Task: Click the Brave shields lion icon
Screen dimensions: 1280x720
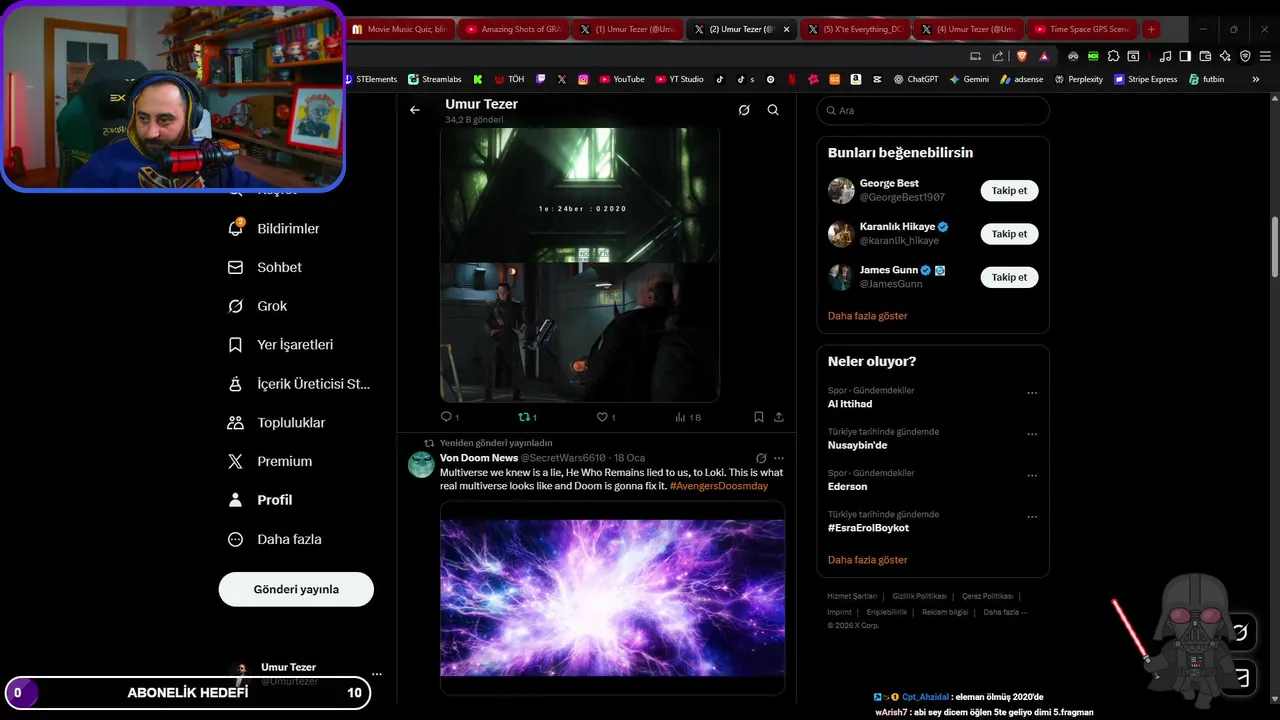Action: click(x=1022, y=56)
